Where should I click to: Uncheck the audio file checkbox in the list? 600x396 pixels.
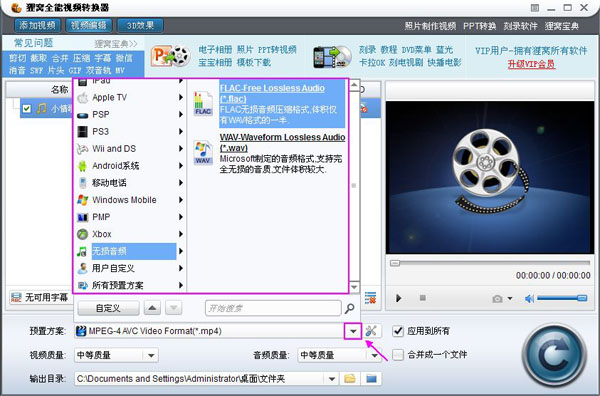26,109
